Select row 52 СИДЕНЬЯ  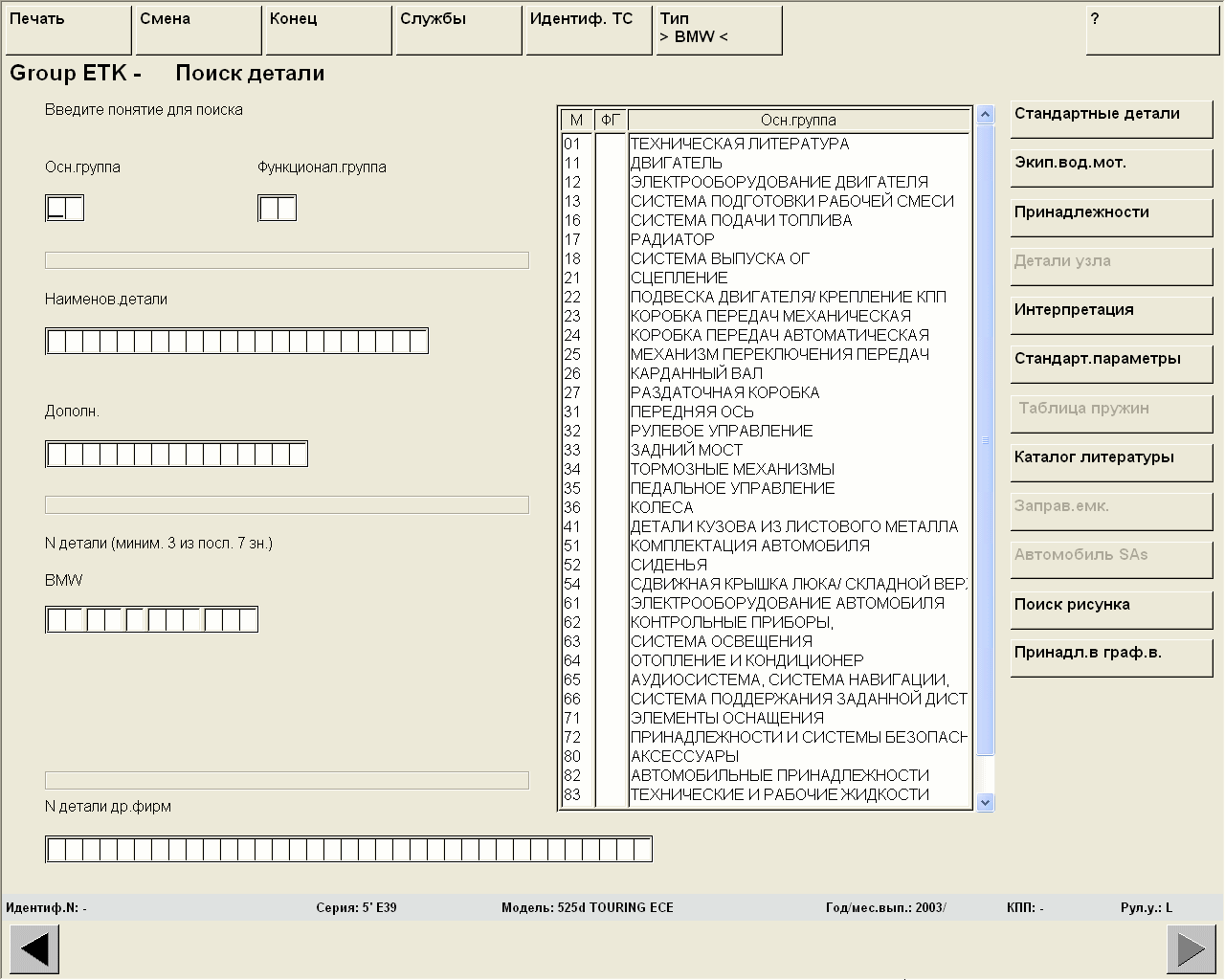765,565
